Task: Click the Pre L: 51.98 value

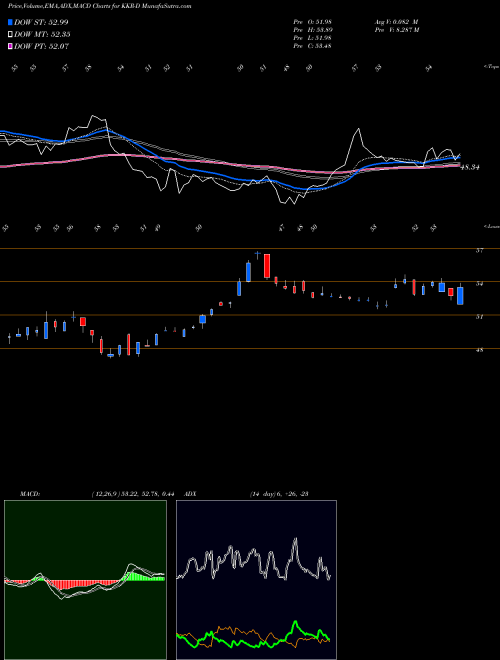Action: click(x=312, y=38)
